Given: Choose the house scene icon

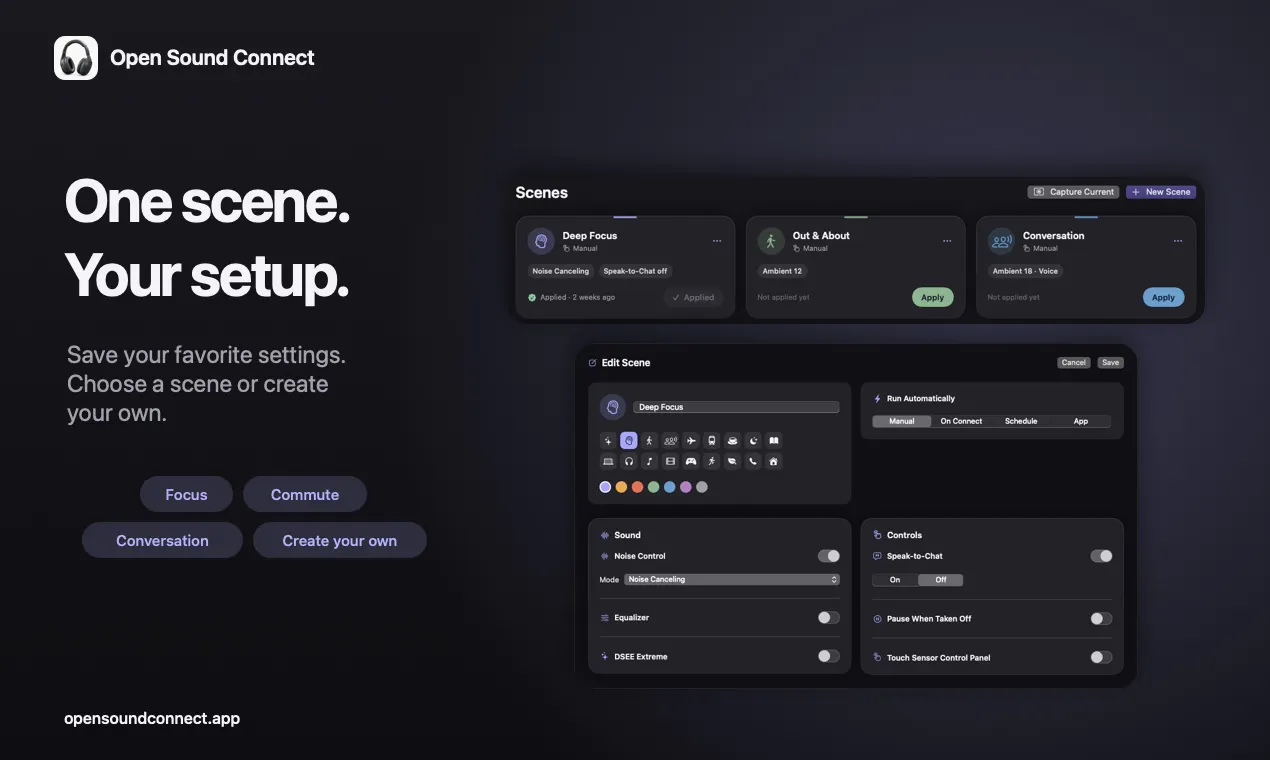Looking at the screenshot, I should point(774,461).
